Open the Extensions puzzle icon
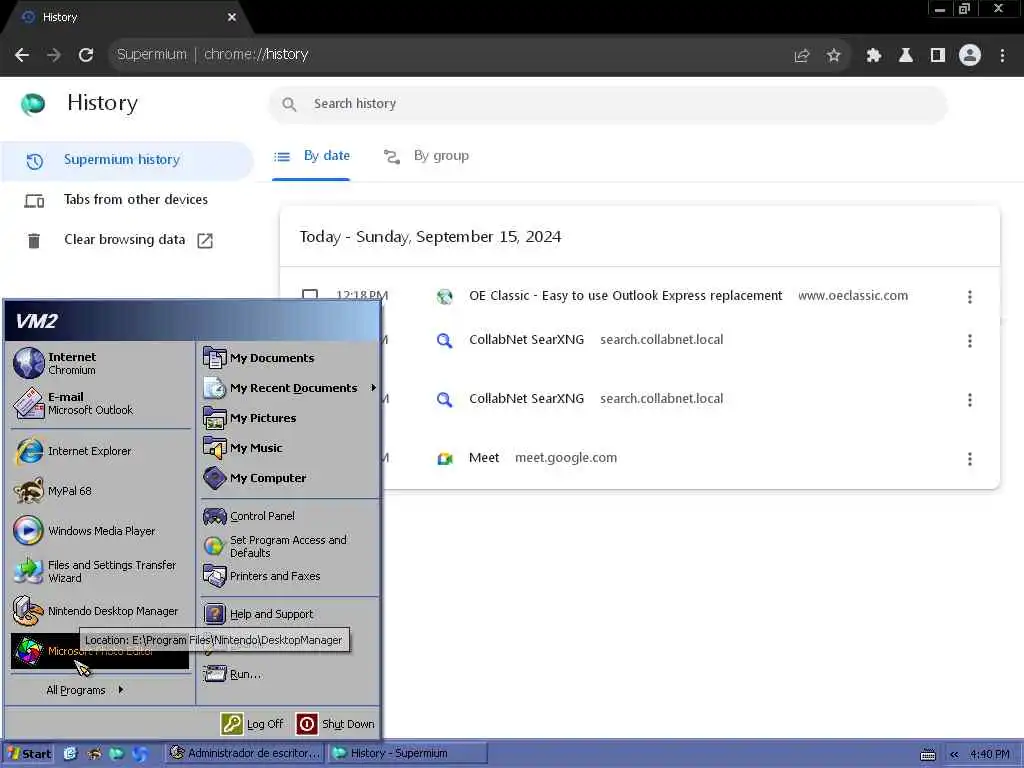This screenshot has width=1024, height=768. [874, 55]
